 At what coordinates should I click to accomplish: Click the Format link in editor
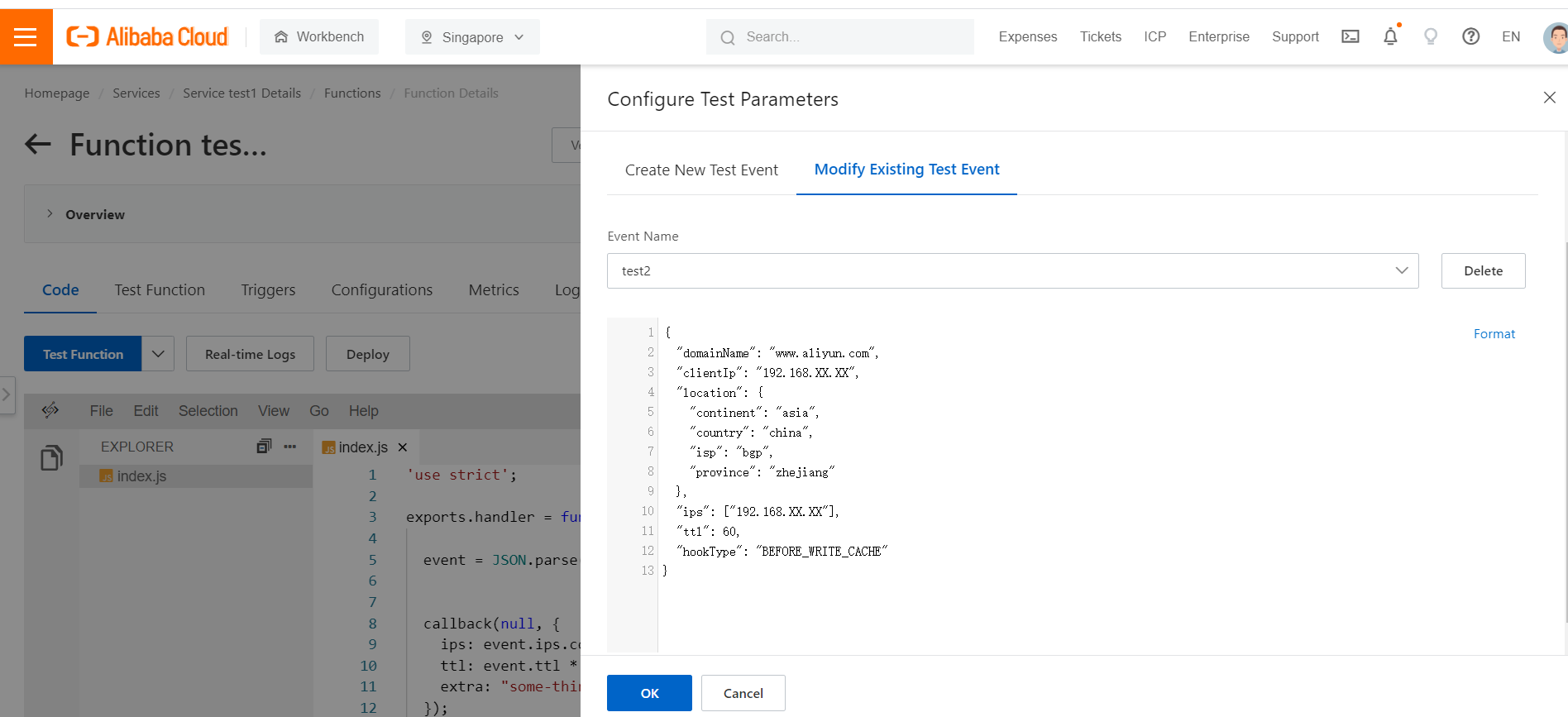[1494, 334]
